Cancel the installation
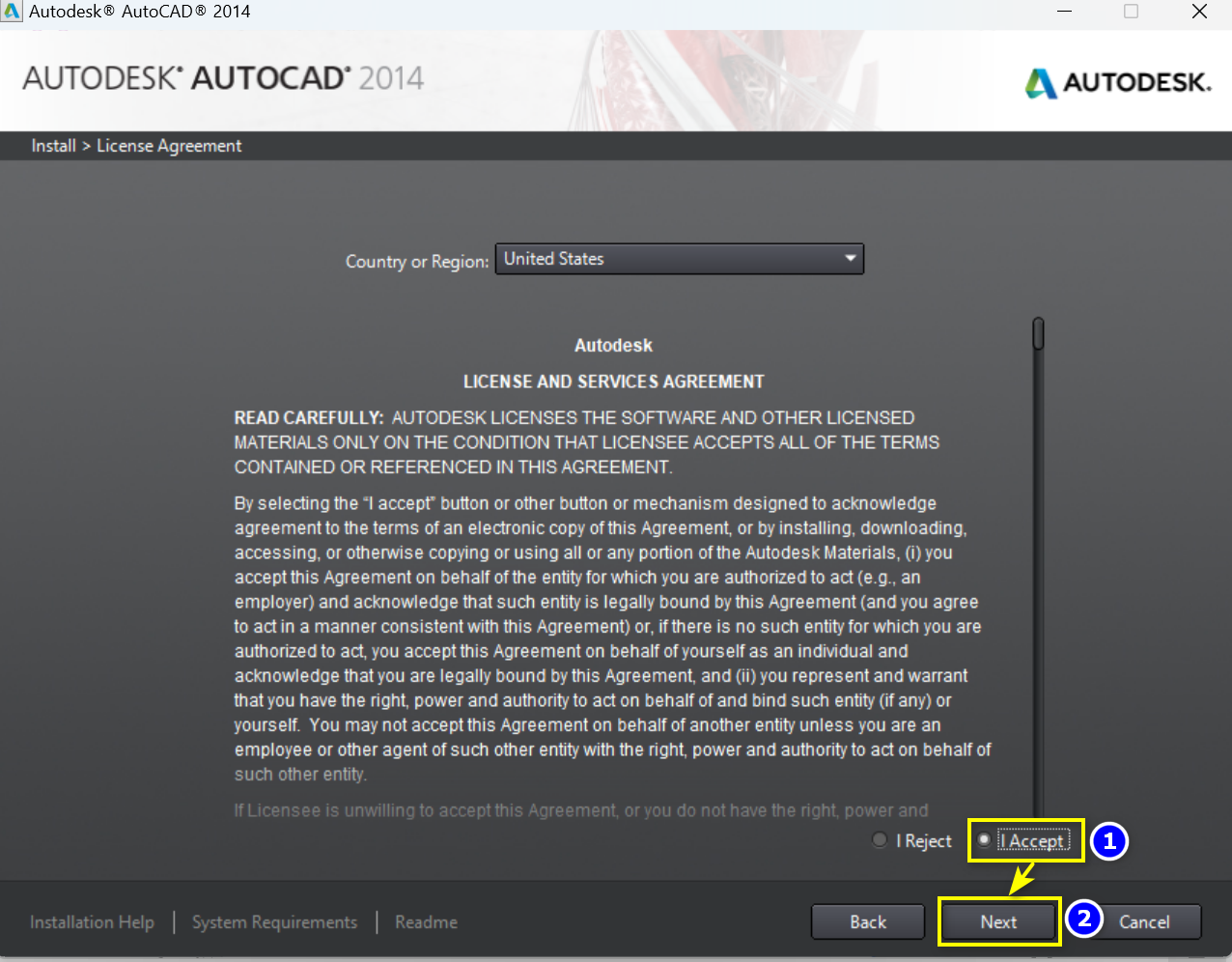This screenshot has width=1232, height=962. [1144, 922]
